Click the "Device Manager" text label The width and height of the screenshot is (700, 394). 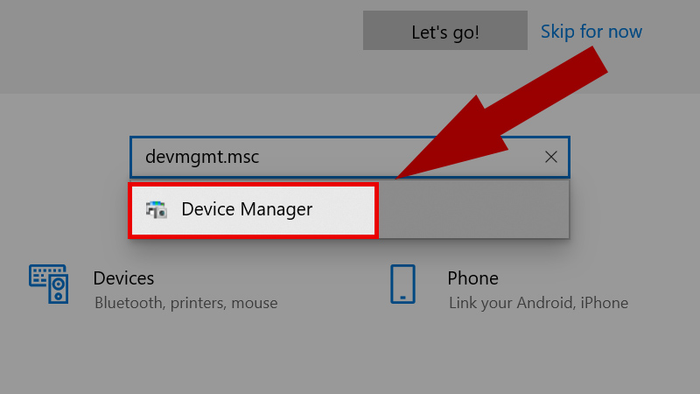click(247, 209)
